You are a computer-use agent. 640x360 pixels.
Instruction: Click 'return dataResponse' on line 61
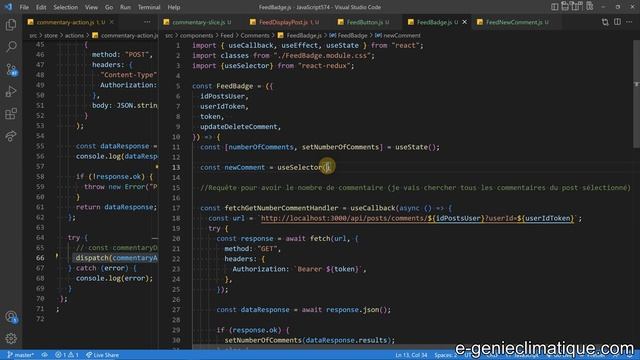pyautogui.click(x=115, y=207)
